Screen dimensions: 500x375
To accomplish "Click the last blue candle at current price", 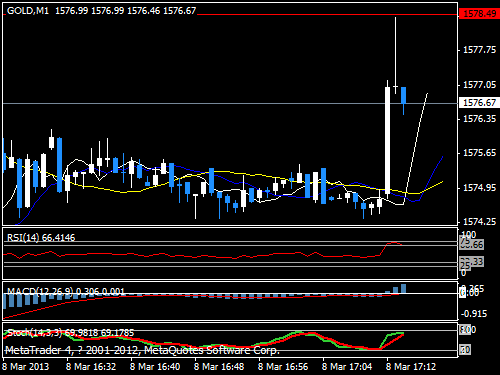I will [x=403, y=95].
